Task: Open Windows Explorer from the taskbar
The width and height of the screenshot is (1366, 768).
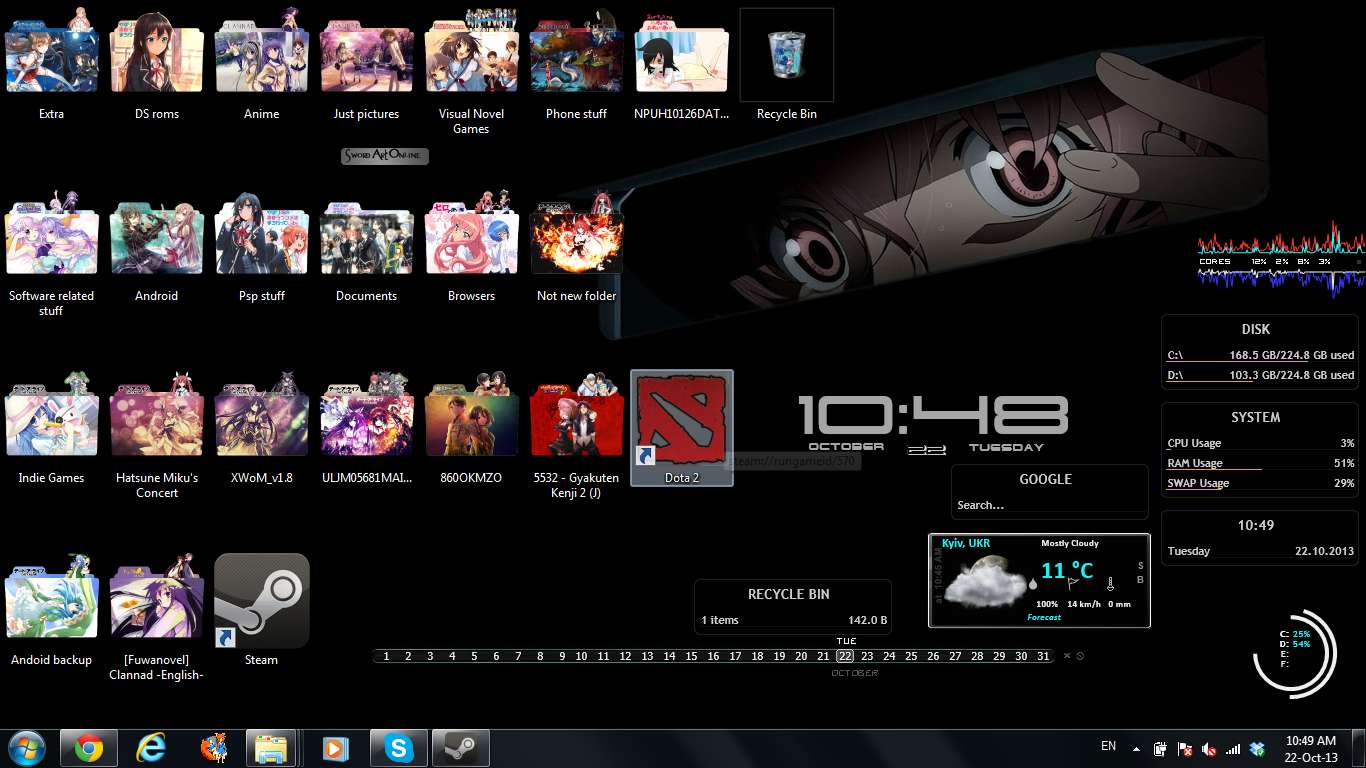Action: pyautogui.click(x=273, y=748)
